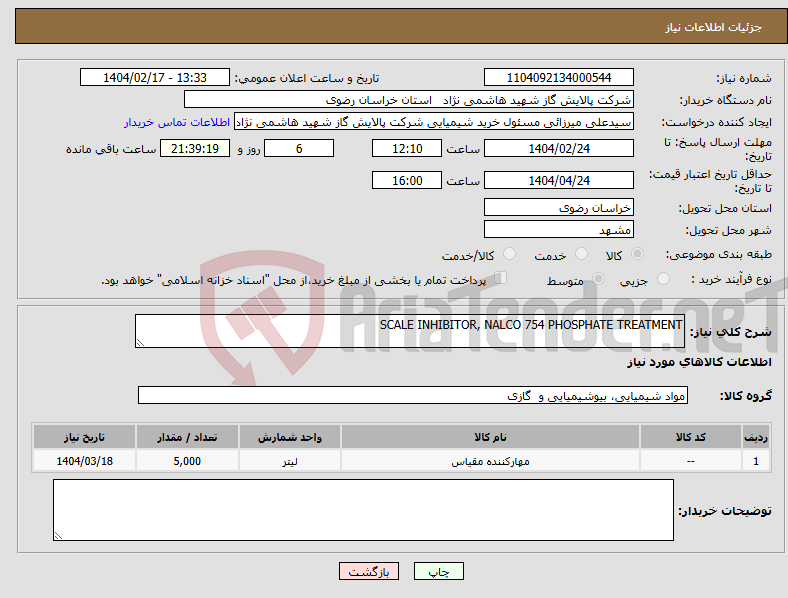Click the delivery province field خراسان رضوی
This screenshot has height=598, width=788.
coord(558,208)
